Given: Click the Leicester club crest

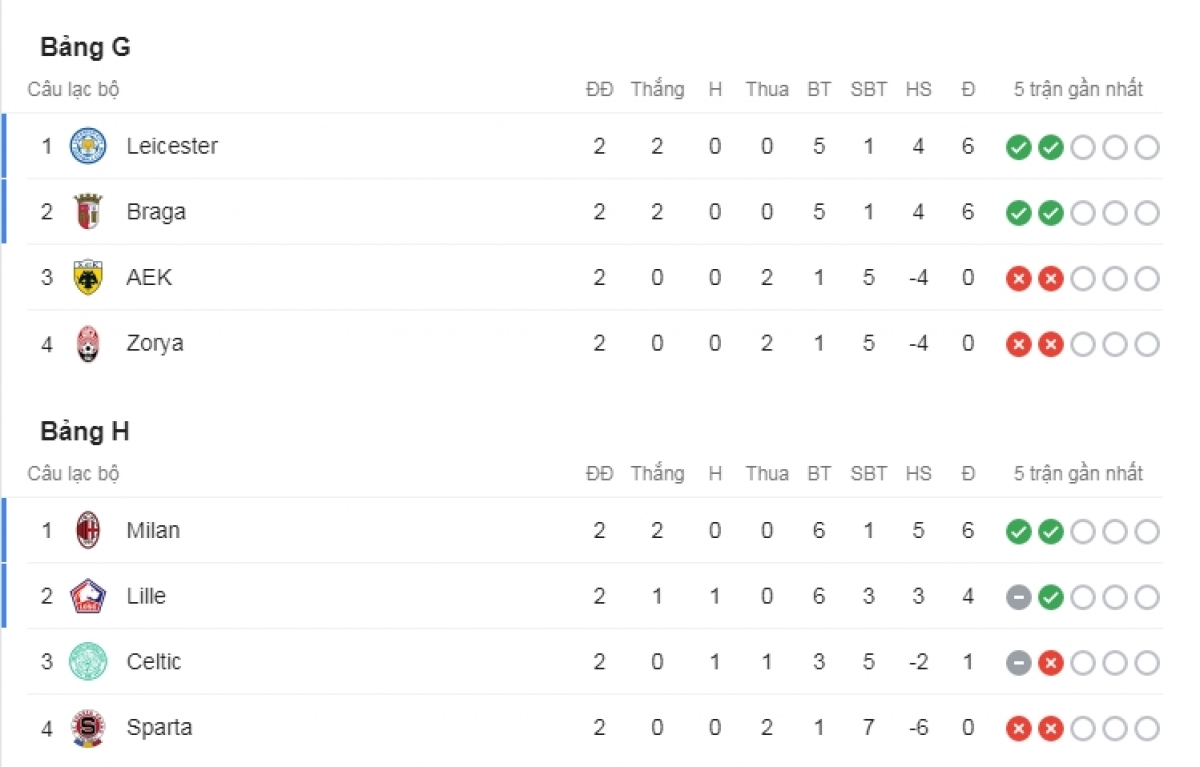Looking at the screenshot, I should (x=88, y=146).
